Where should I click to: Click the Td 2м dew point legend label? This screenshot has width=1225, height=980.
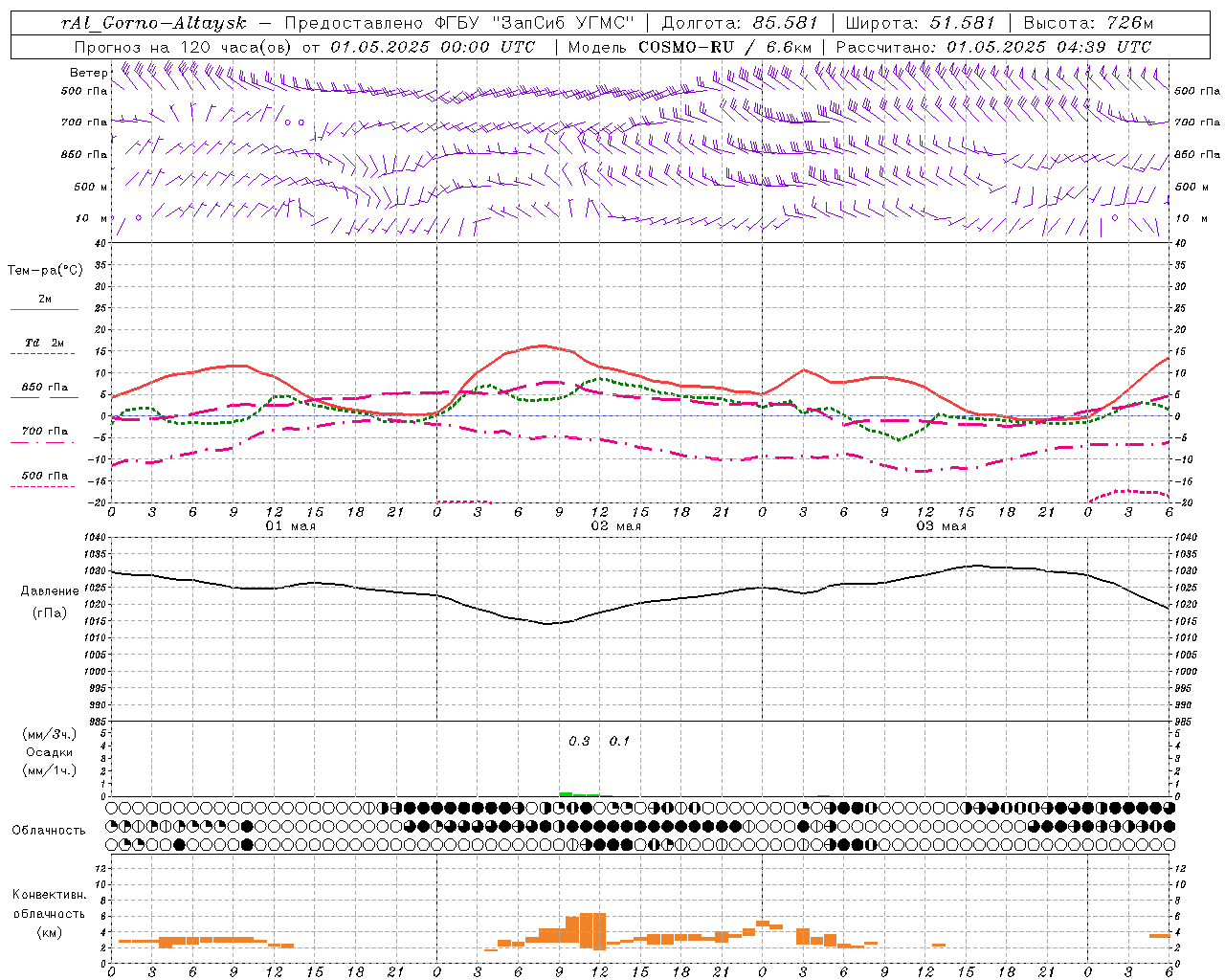click(45, 343)
